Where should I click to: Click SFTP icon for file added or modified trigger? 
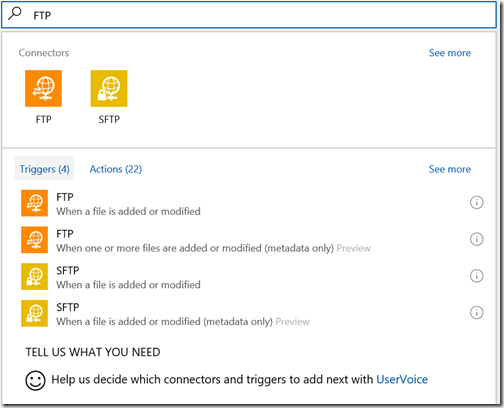click(x=34, y=276)
